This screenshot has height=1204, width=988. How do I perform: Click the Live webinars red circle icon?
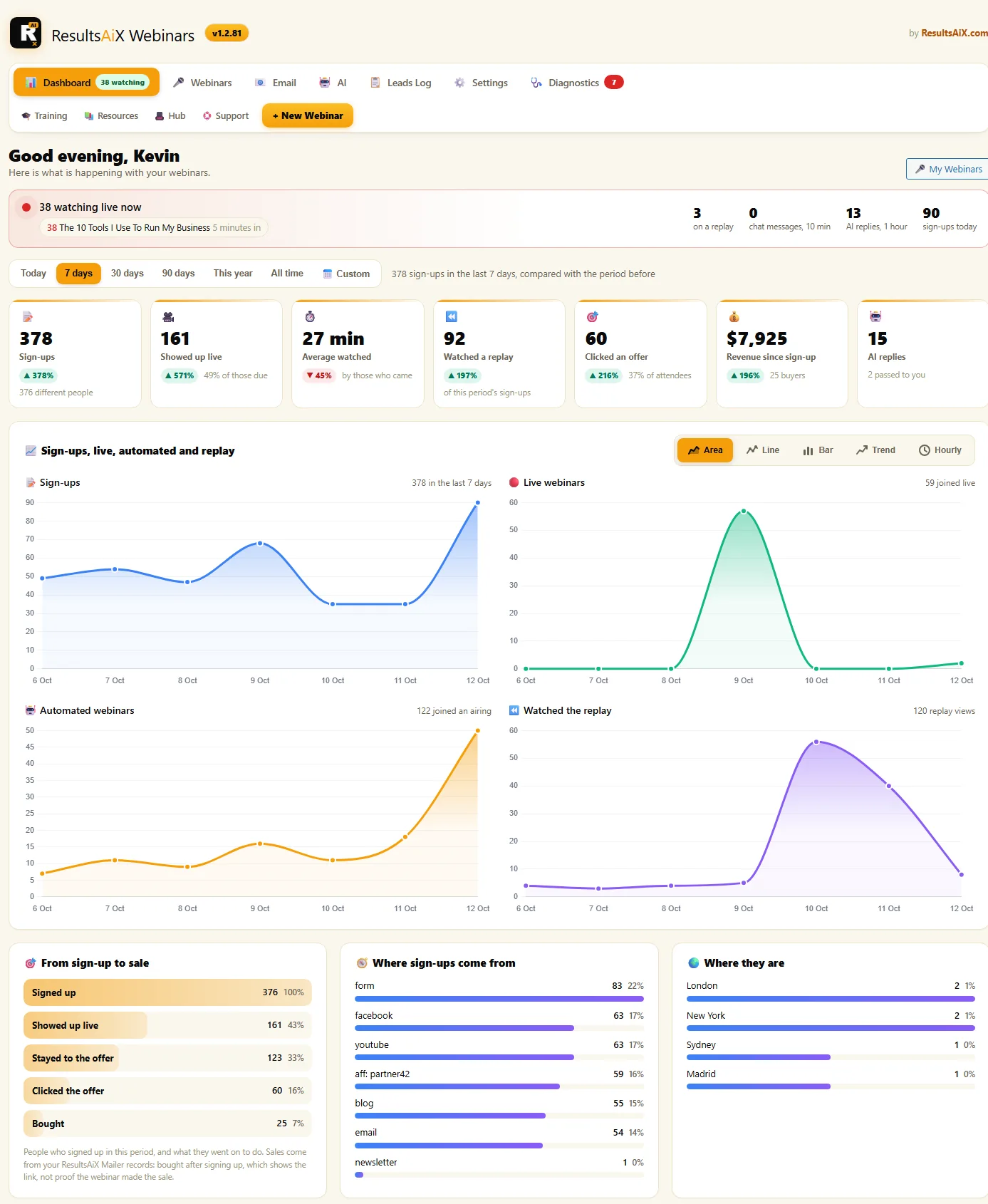(514, 482)
